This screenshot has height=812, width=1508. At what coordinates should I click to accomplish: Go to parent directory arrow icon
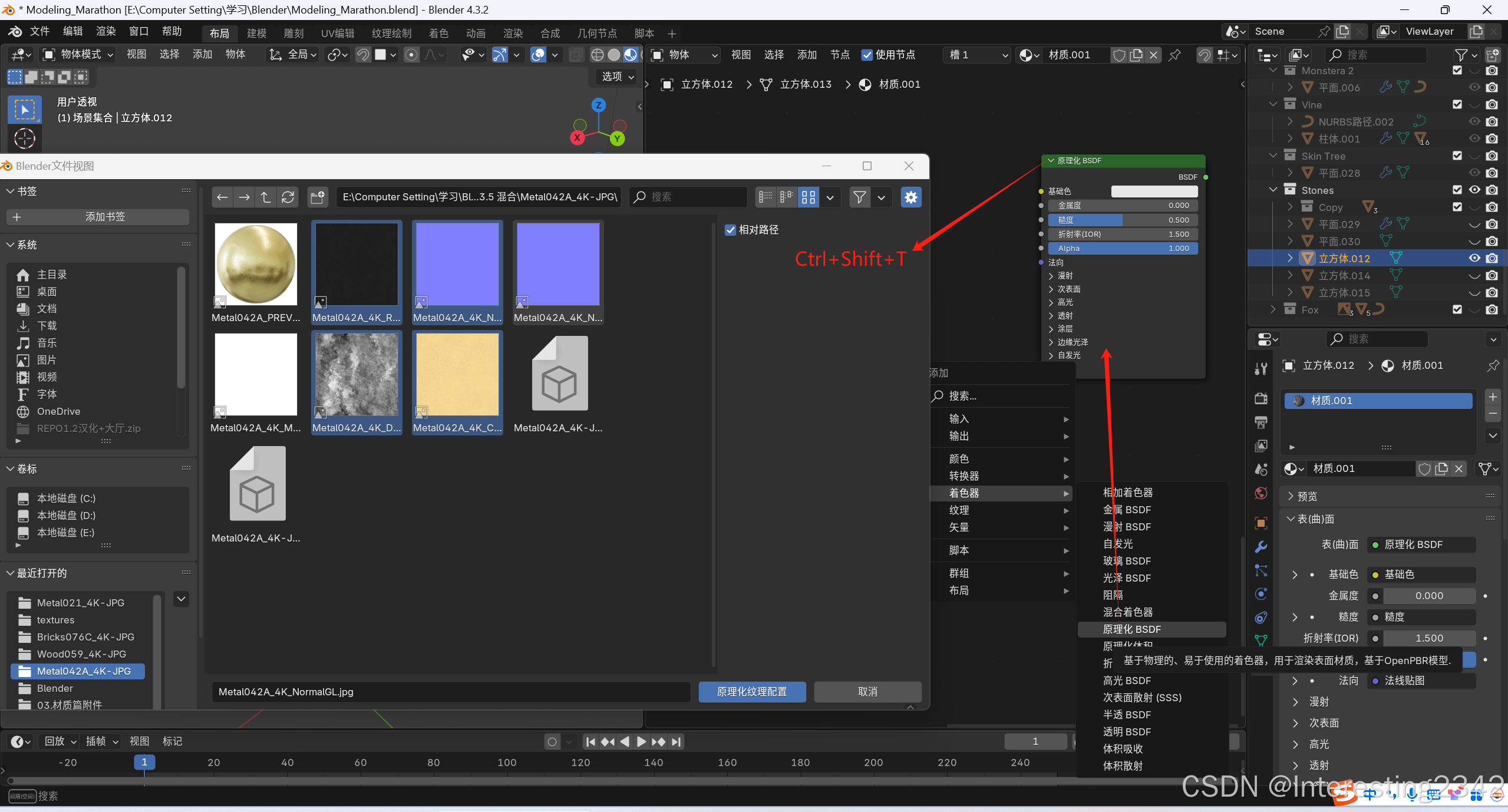[x=266, y=197]
